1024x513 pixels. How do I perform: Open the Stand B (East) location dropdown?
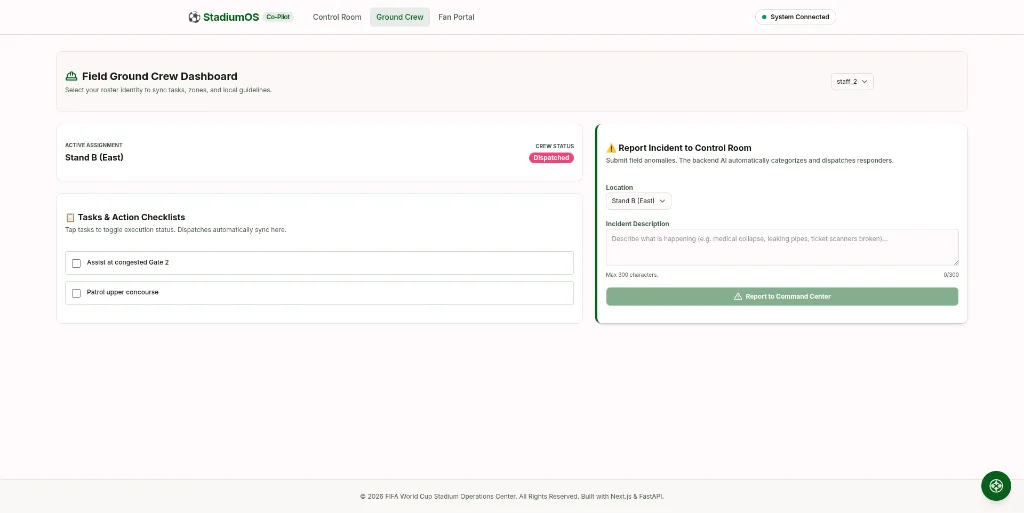pyautogui.click(x=638, y=201)
